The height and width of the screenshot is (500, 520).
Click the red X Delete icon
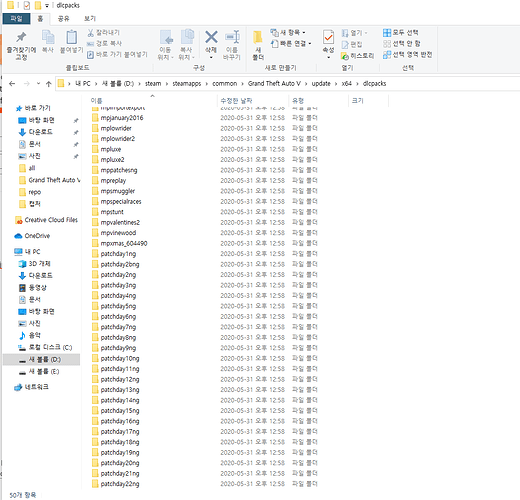point(211,37)
